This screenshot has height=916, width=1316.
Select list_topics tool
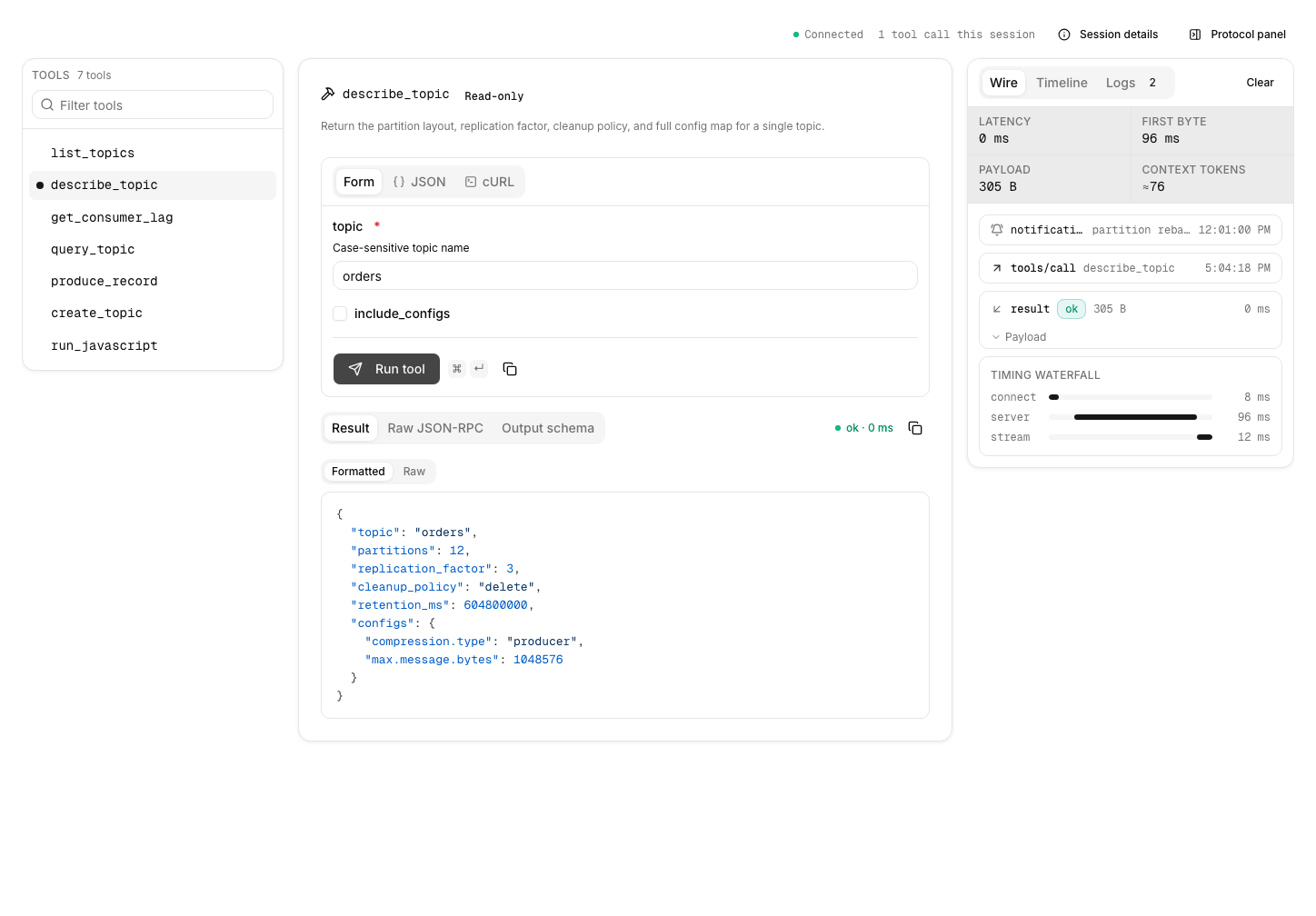pyautogui.click(x=153, y=153)
